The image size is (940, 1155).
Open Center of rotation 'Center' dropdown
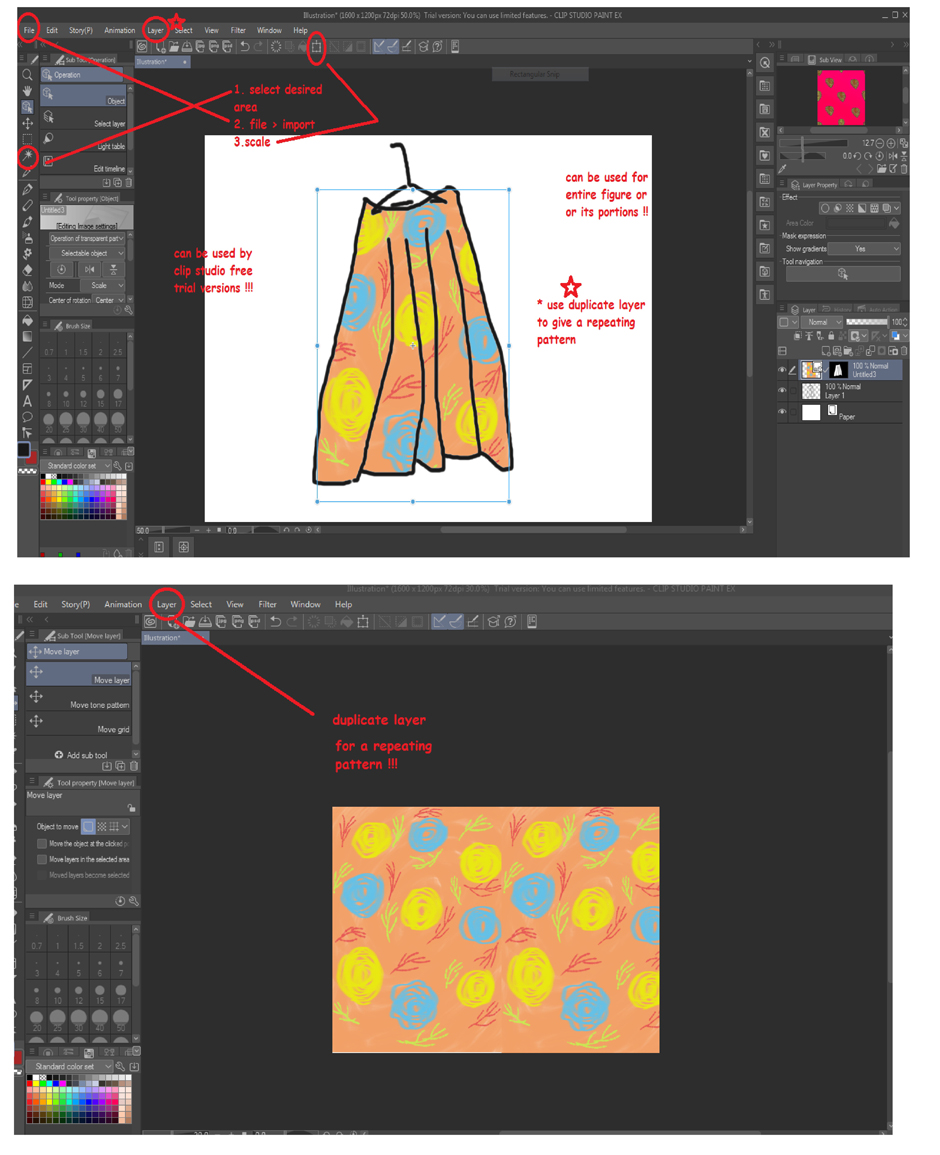coord(109,301)
